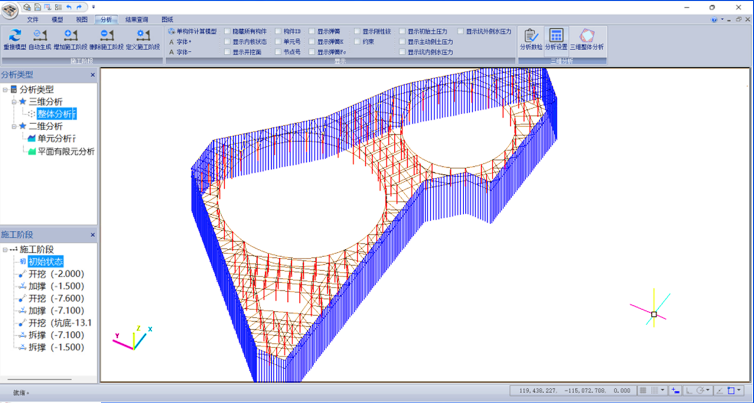Toggle the 显示弹簧 checkbox
This screenshot has width=754, height=403.
[x=313, y=32]
